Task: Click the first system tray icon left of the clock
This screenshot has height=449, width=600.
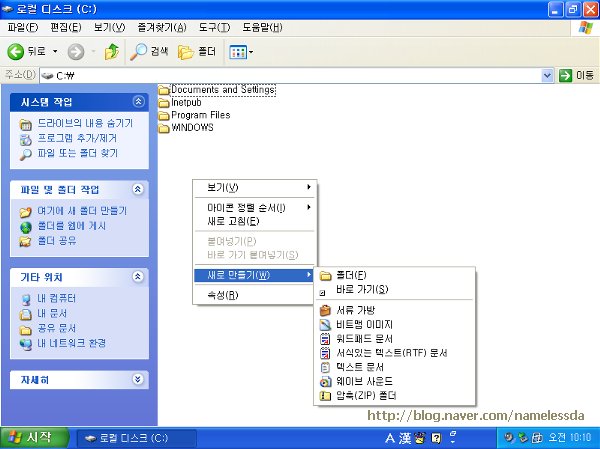Action: [509, 438]
